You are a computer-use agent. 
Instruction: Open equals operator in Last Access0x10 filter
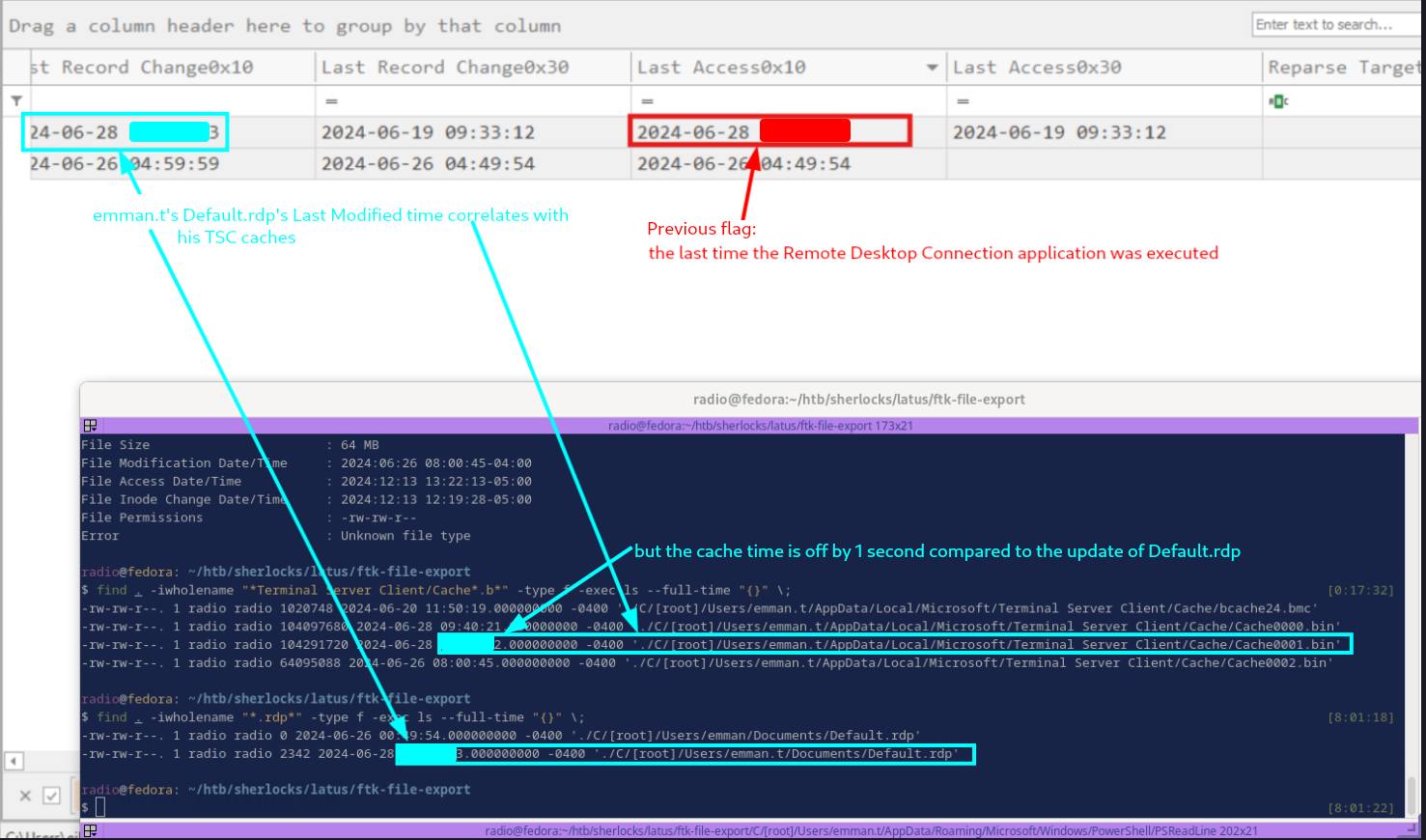click(x=647, y=101)
